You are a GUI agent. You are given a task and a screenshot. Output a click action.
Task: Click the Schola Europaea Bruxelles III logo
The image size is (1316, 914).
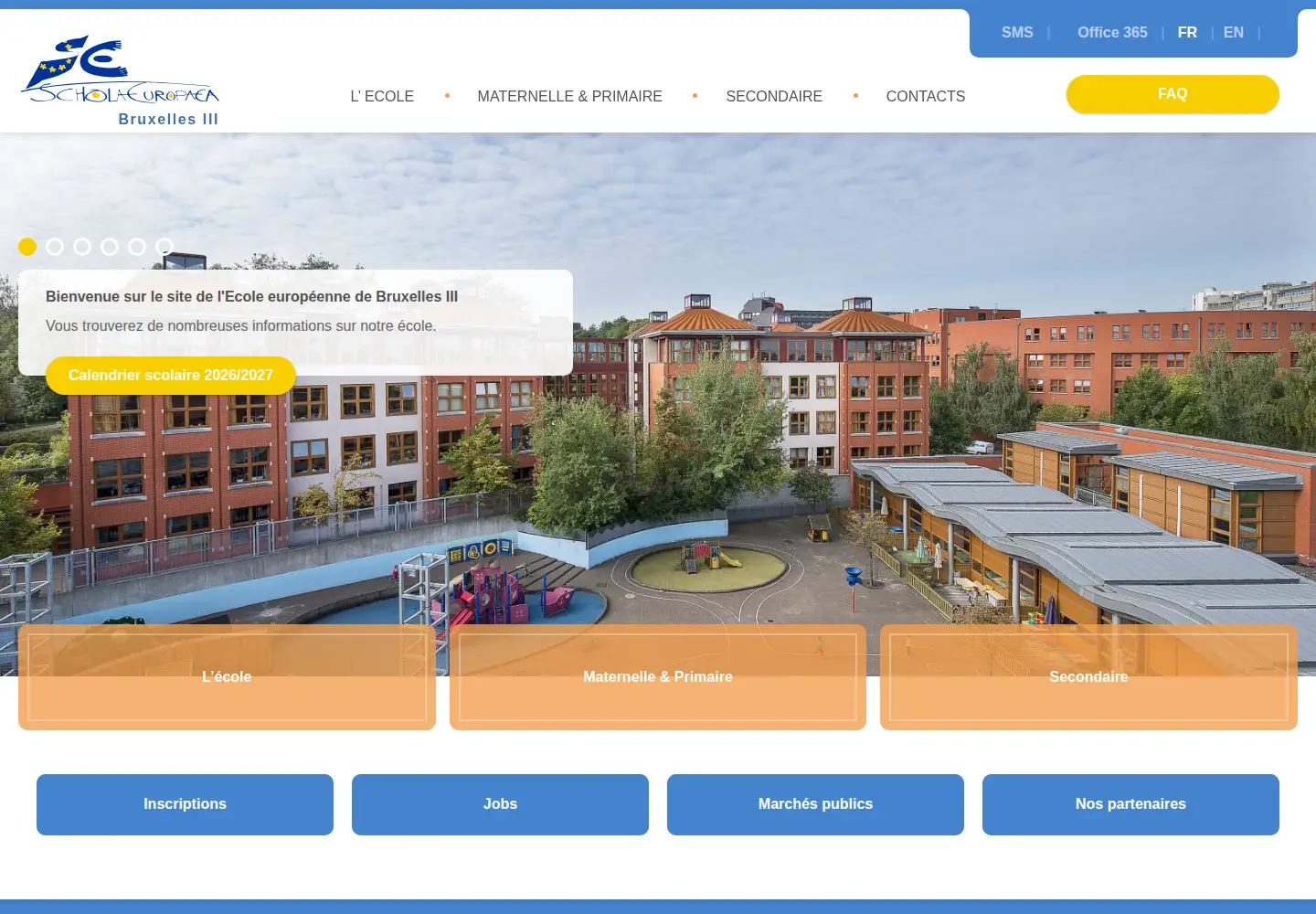click(121, 80)
